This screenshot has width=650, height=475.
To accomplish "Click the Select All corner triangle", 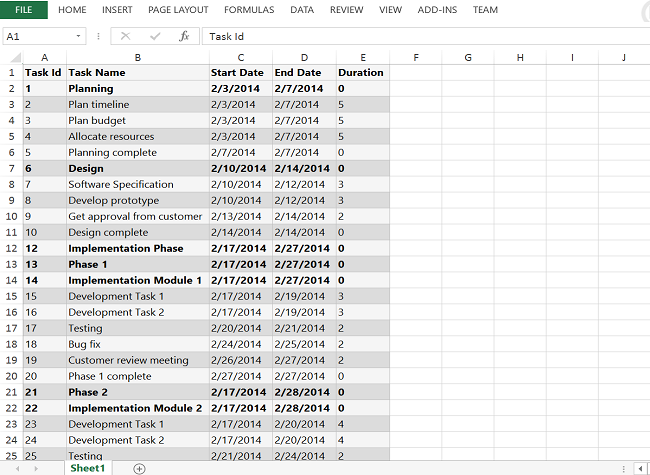I will [x=15, y=57].
